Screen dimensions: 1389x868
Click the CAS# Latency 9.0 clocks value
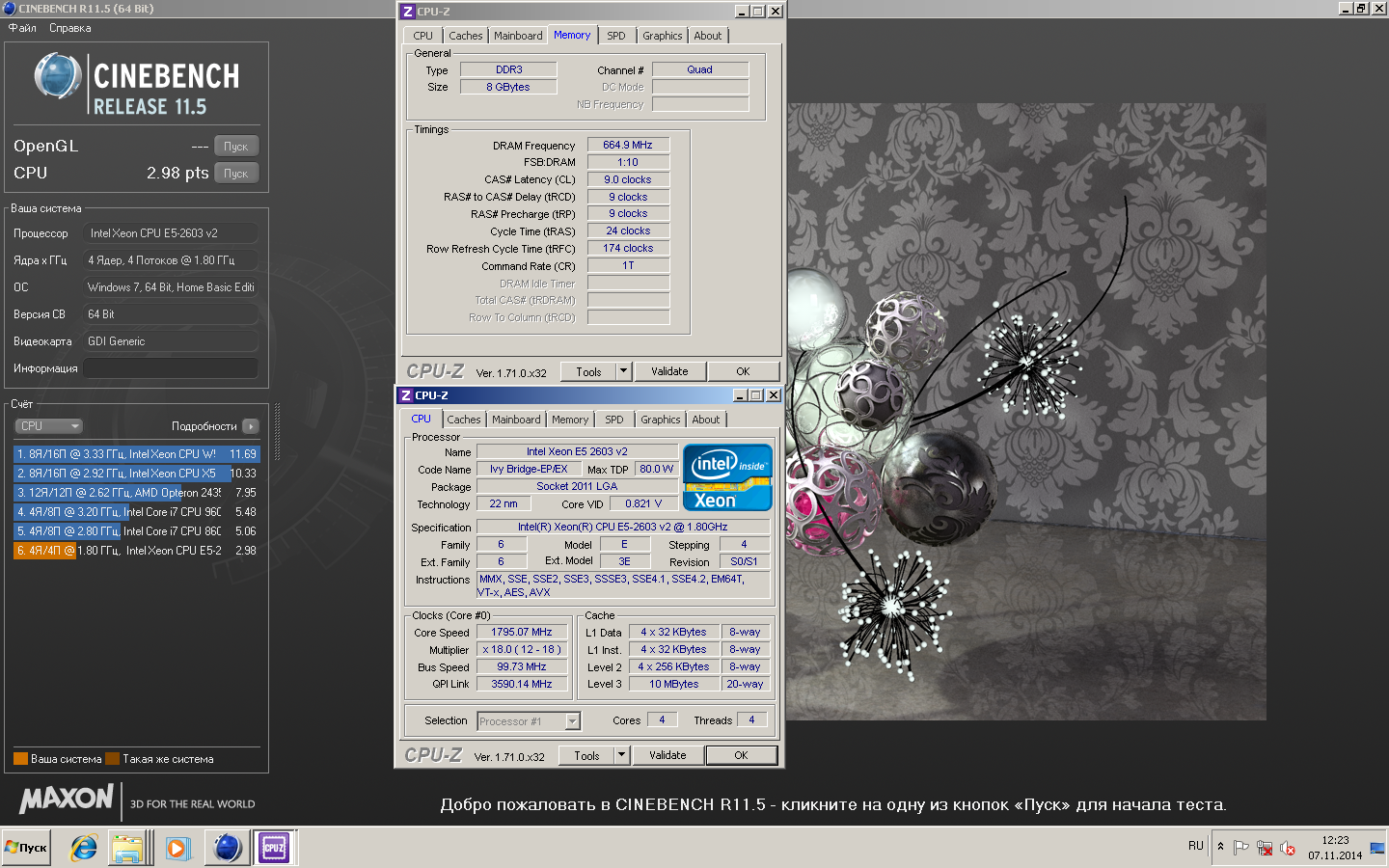pos(628,180)
